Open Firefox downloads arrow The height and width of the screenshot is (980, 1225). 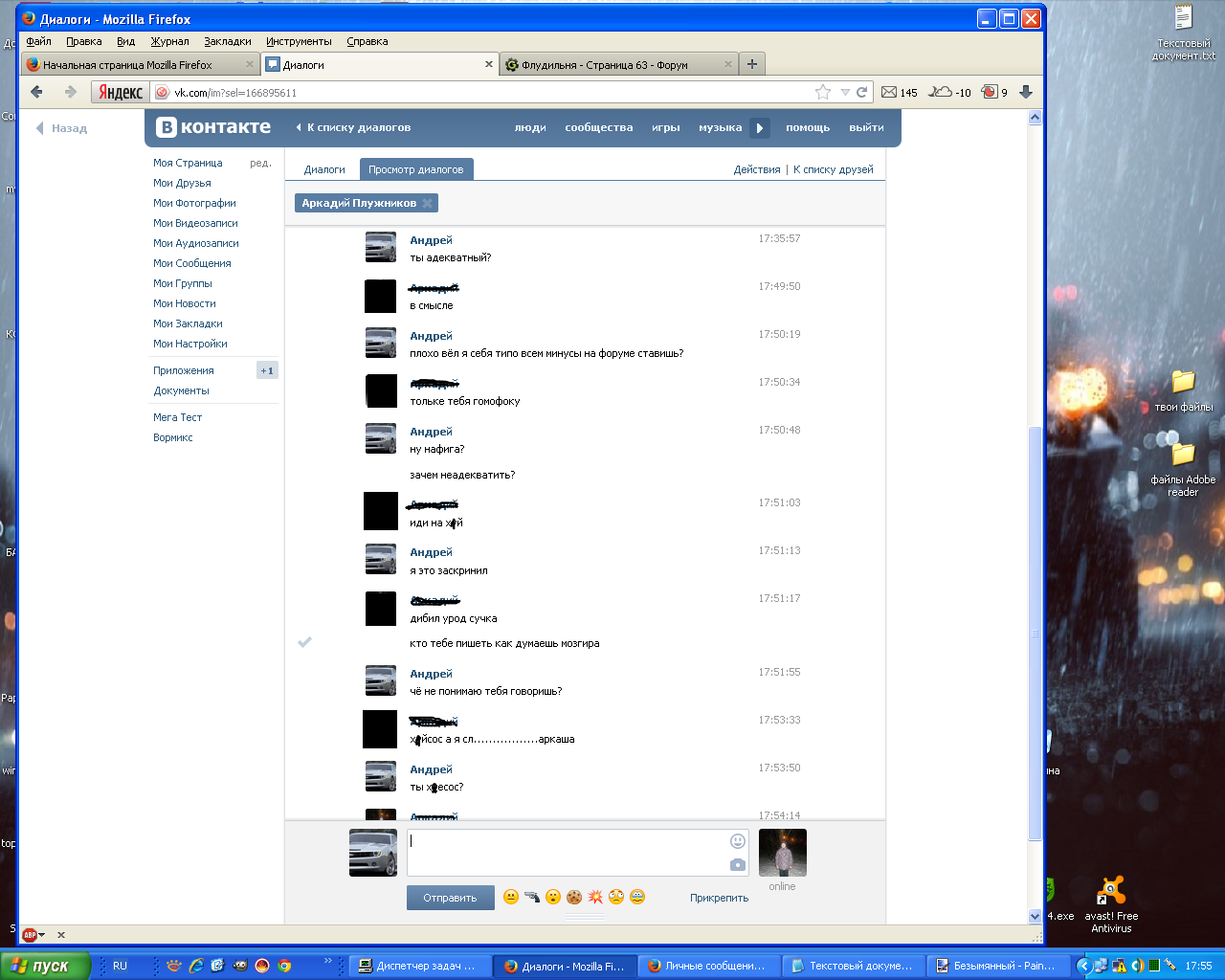[x=1026, y=92]
